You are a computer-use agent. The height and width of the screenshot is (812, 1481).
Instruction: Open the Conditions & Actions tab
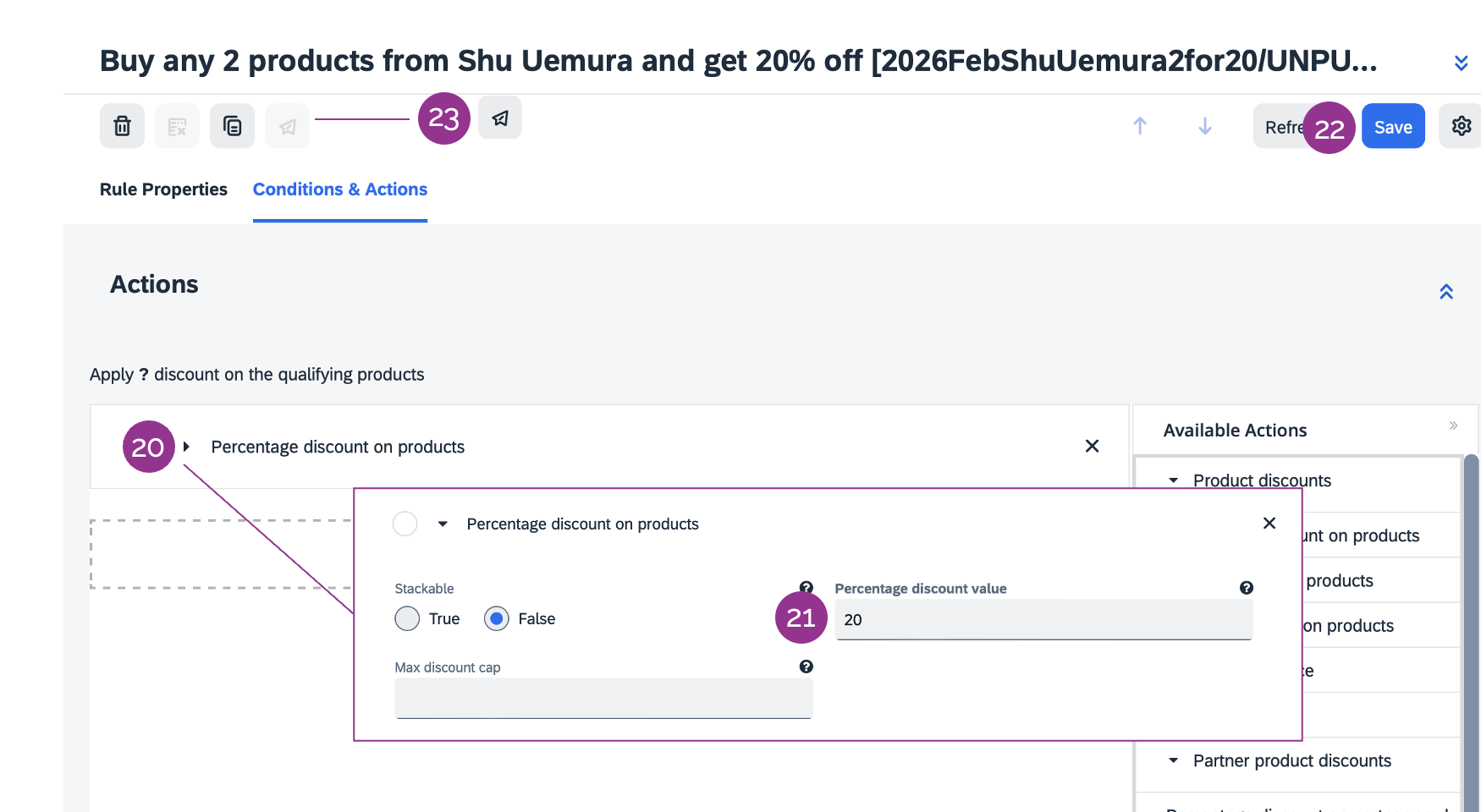click(340, 189)
